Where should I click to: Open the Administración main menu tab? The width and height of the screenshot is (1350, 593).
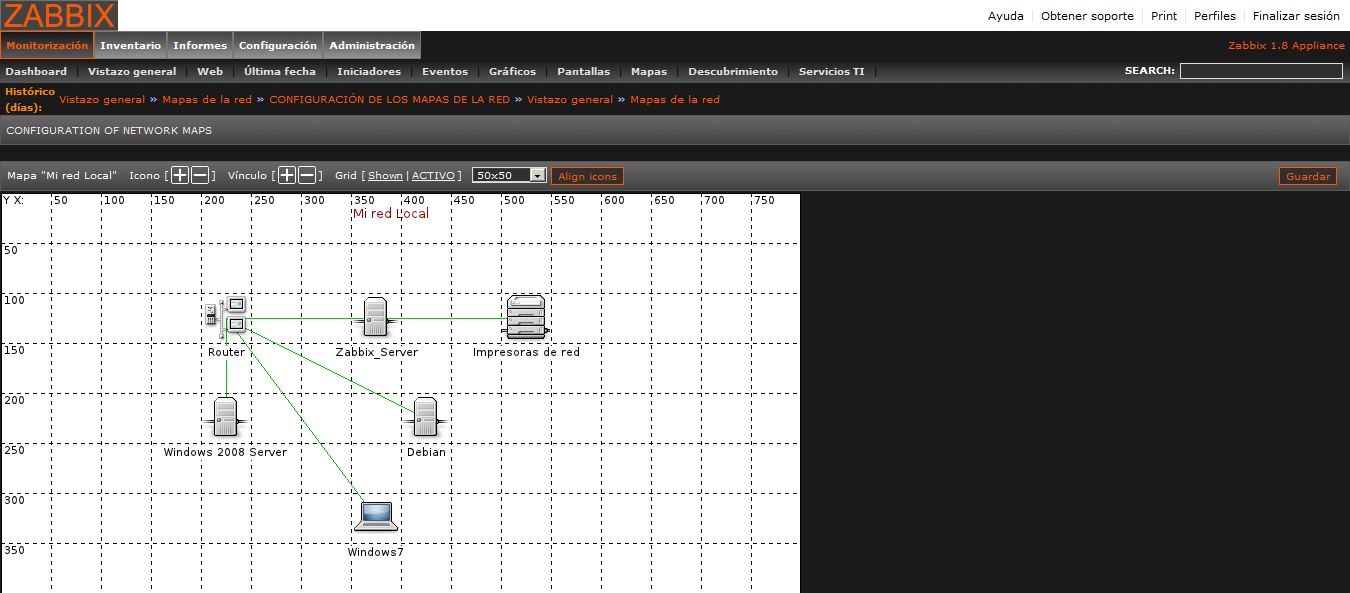372,45
